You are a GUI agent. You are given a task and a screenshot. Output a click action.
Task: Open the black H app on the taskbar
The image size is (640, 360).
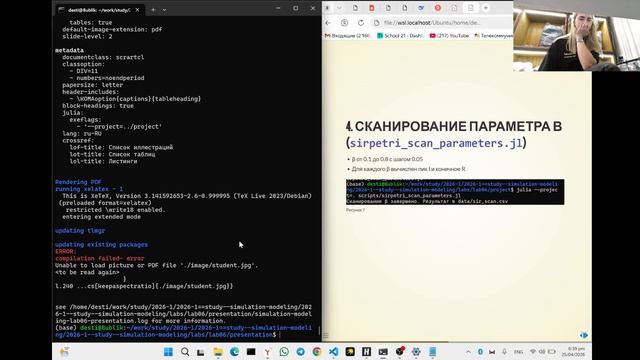pyautogui.click(x=367, y=352)
